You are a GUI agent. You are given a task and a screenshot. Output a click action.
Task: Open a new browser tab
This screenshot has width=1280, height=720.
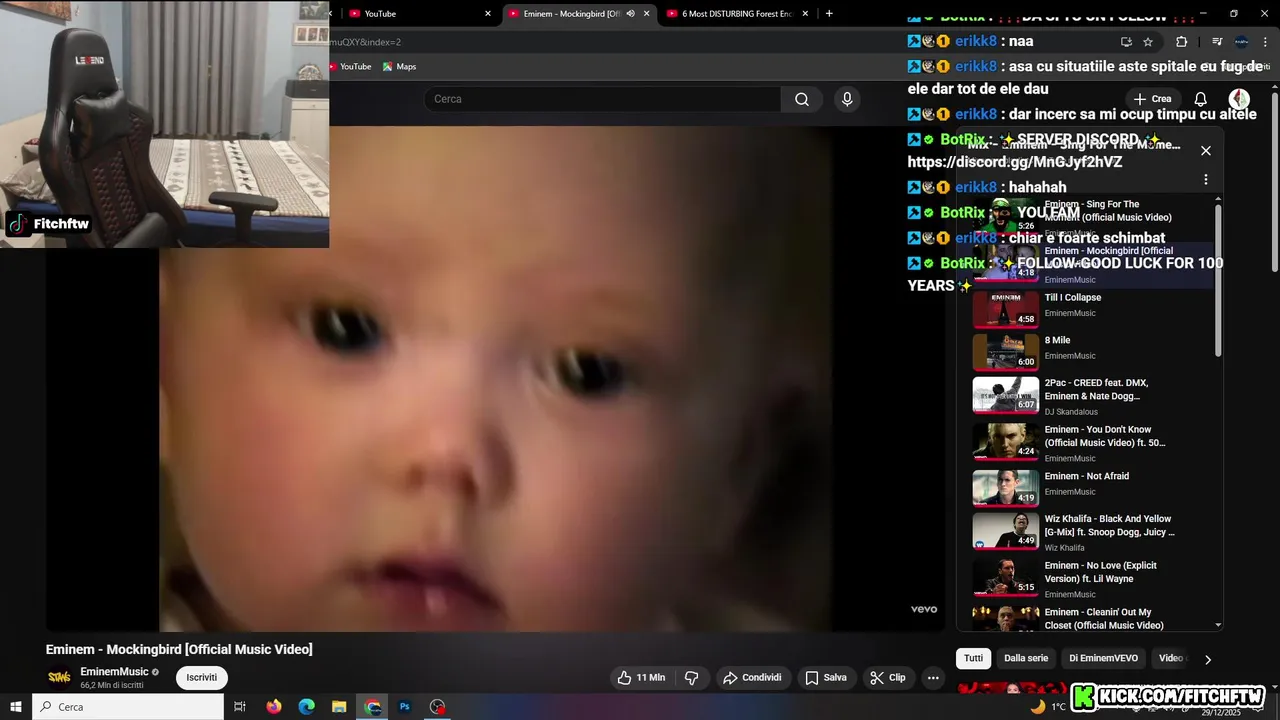point(829,14)
